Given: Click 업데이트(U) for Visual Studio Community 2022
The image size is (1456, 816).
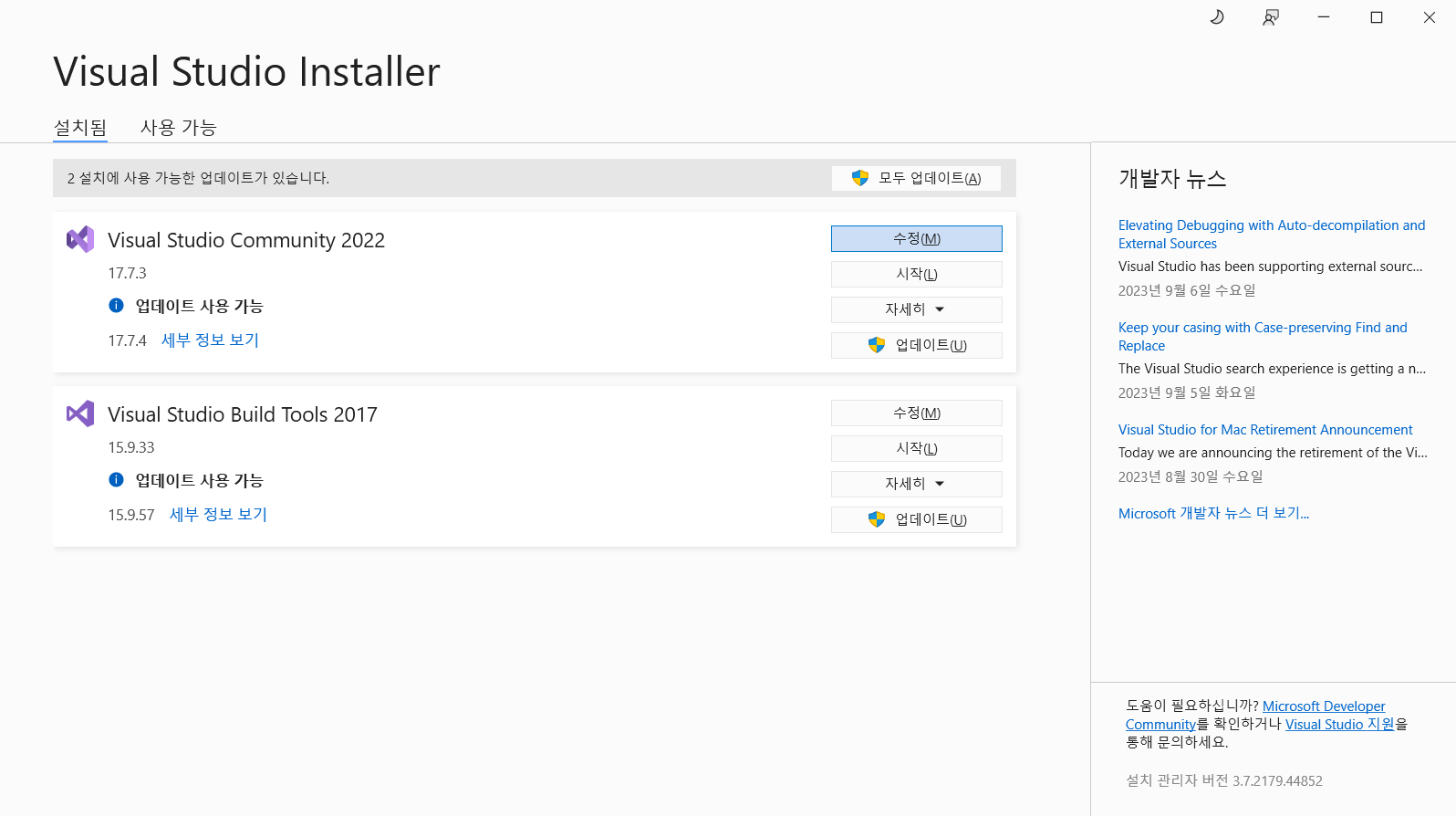Looking at the screenshot, I should coord(916,345).
